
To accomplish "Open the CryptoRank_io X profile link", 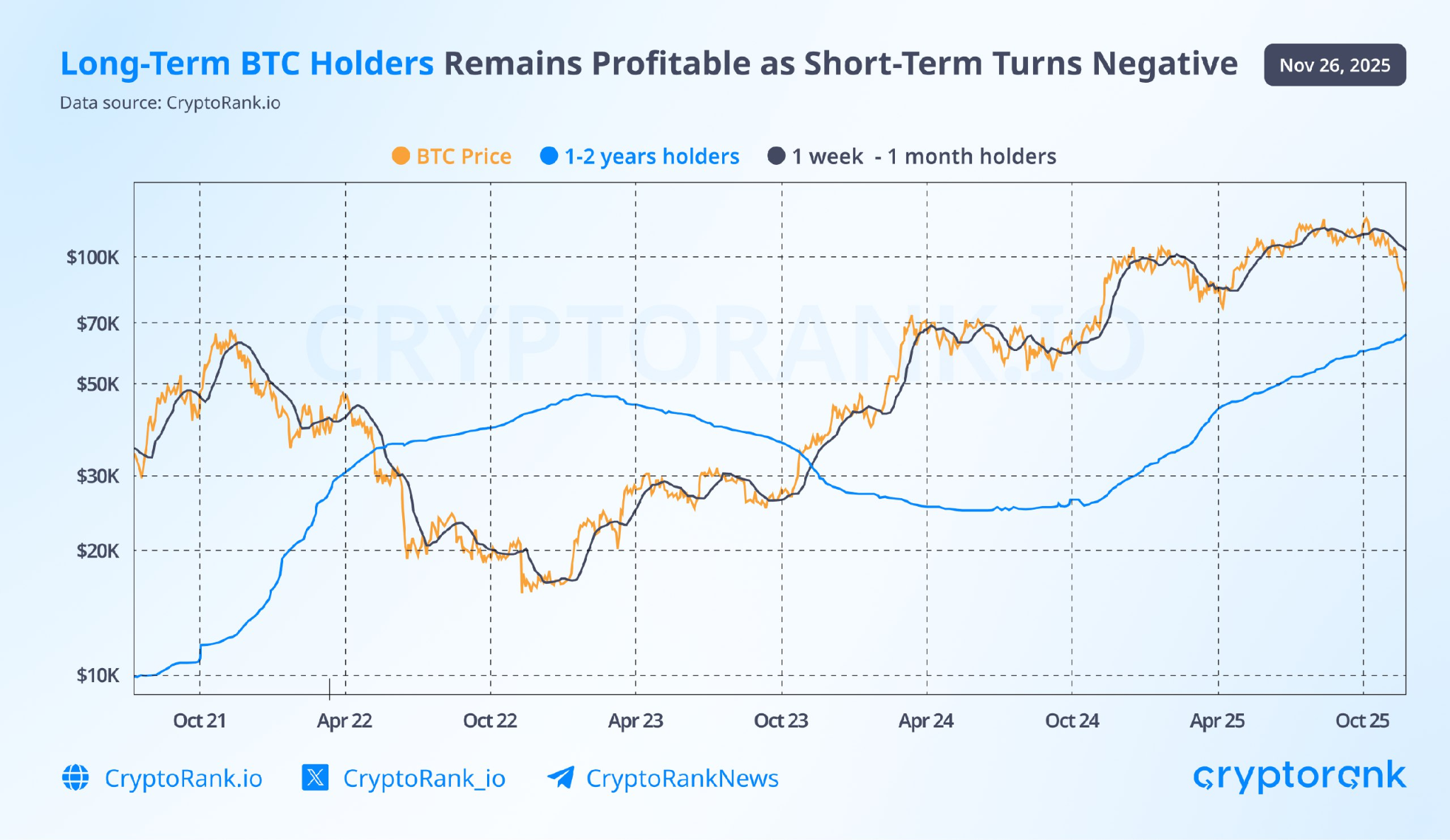I will point(424,778).
